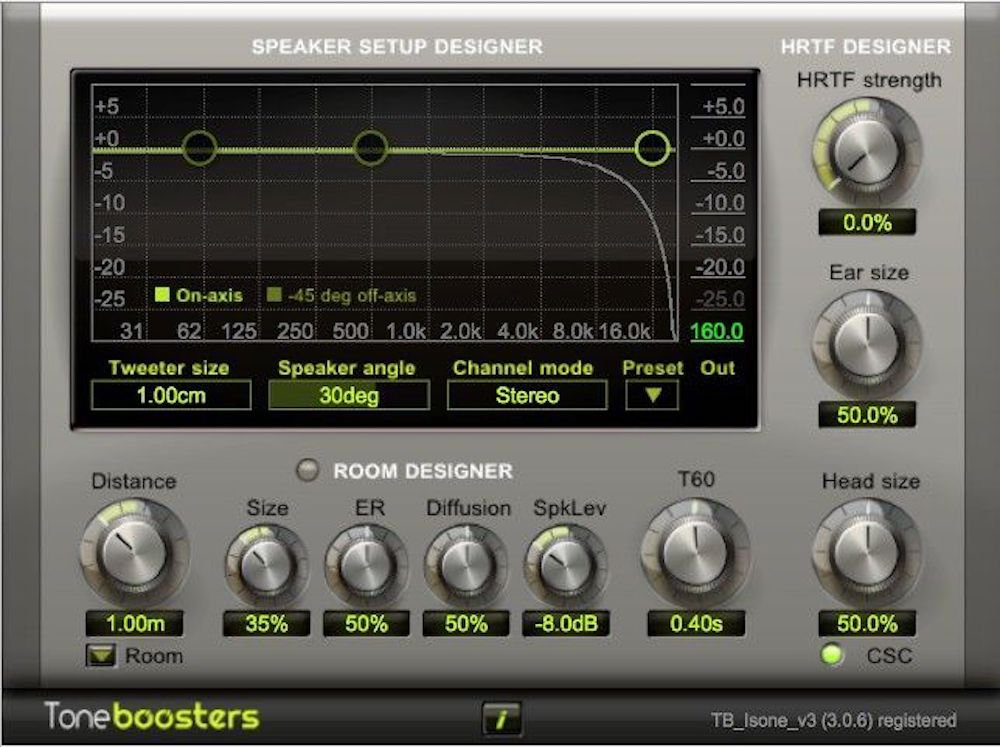Image resolution: width=1000 pixels, height=747 pixels.
Task: Open the Room dropdown under Distance
Action: pos(101,656)
